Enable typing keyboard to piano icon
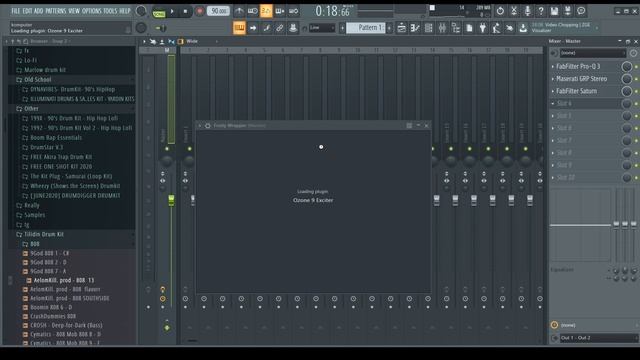 click(x=239, y=28)
